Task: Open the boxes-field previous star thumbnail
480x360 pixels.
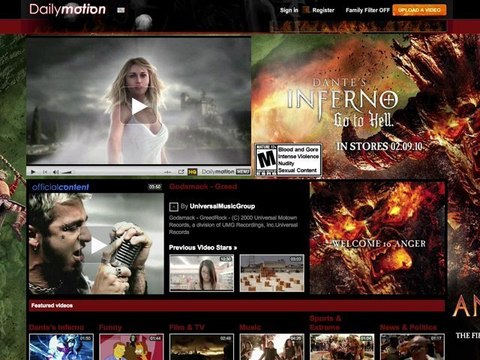Action: pos(272,273)
